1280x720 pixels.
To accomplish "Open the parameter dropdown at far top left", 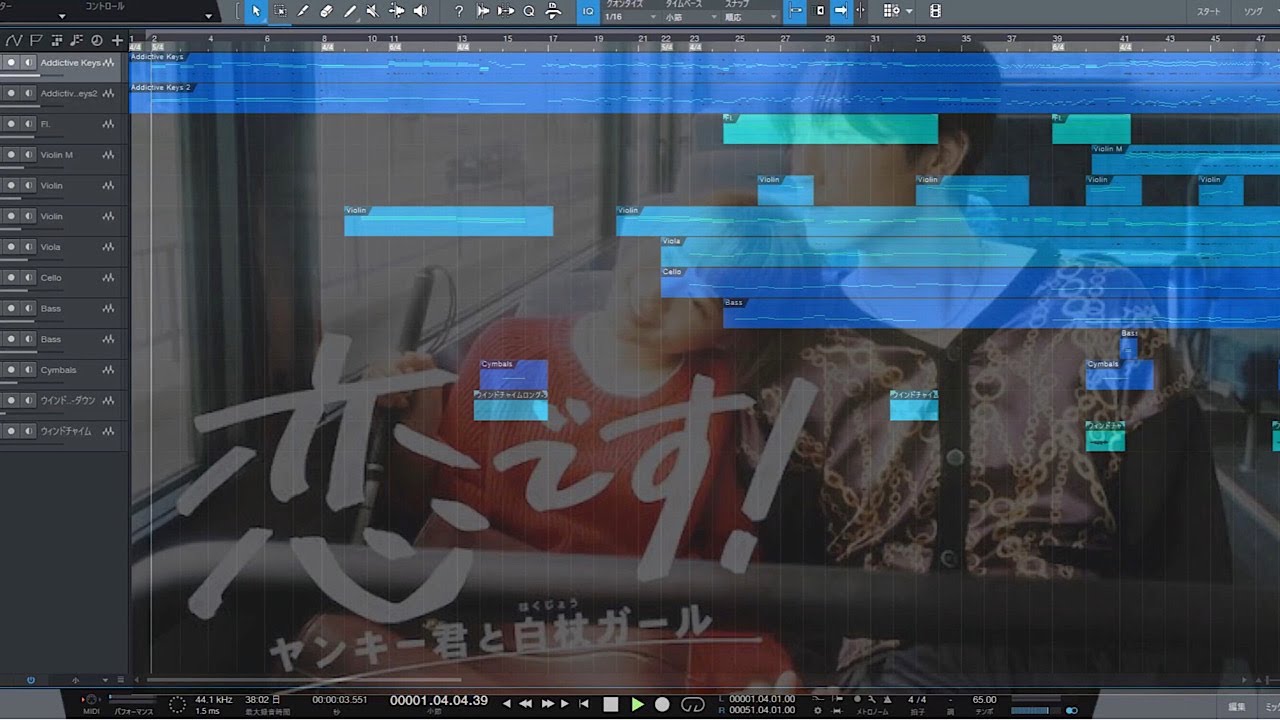I will click(62, 15).
